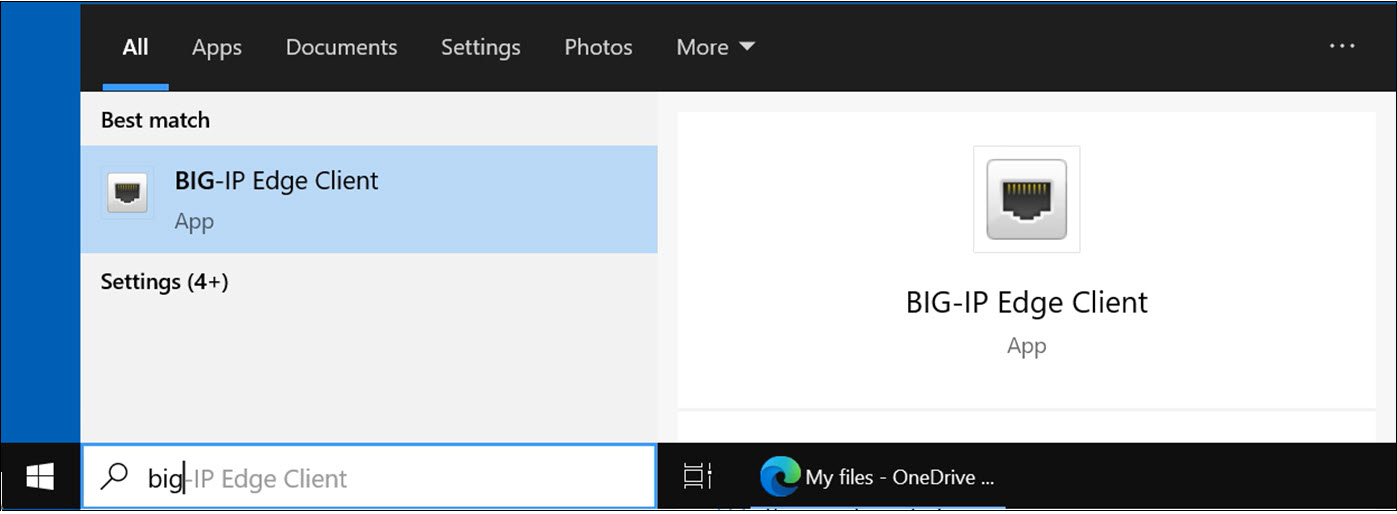
Task: Click the App label under preview title
Action: point(1026,346)
